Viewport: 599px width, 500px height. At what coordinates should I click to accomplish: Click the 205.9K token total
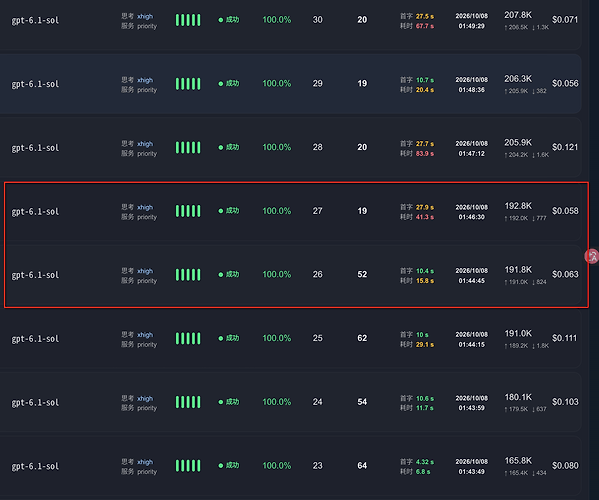click(x=518, y=142)
